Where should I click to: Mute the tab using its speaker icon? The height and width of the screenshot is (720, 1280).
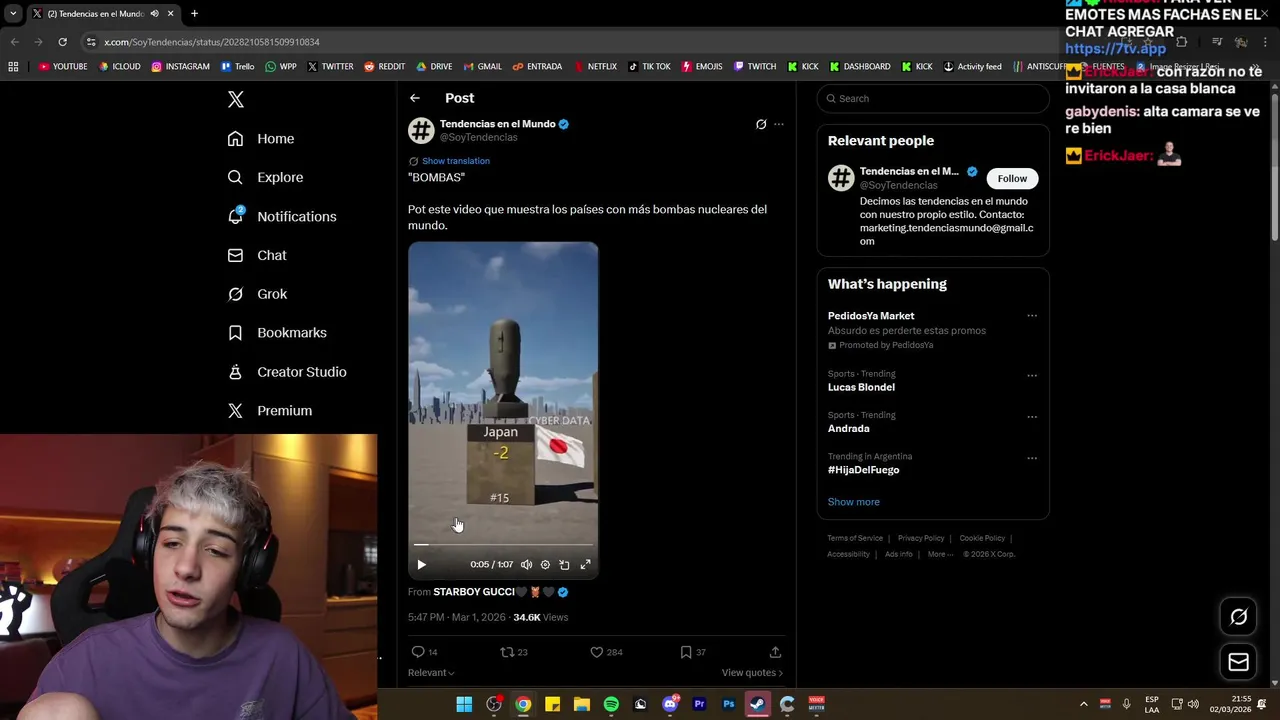[154, 14]
